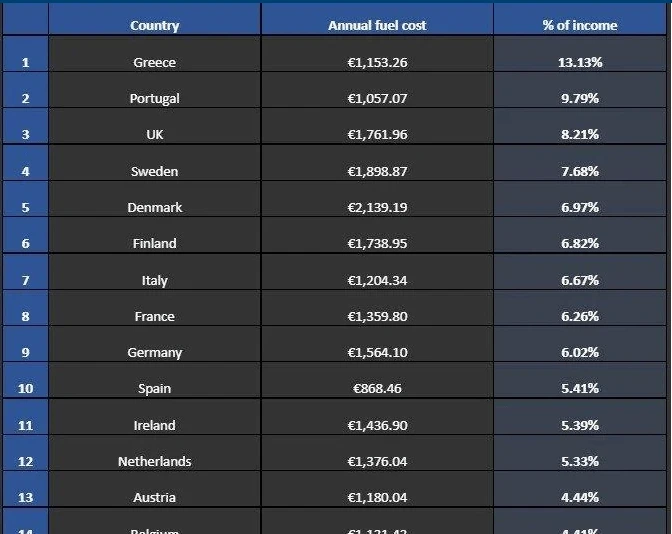The width and height of the screenshot is (672, 534).
Task: Select Greece's 13.13% income cell
Action: 580,62
